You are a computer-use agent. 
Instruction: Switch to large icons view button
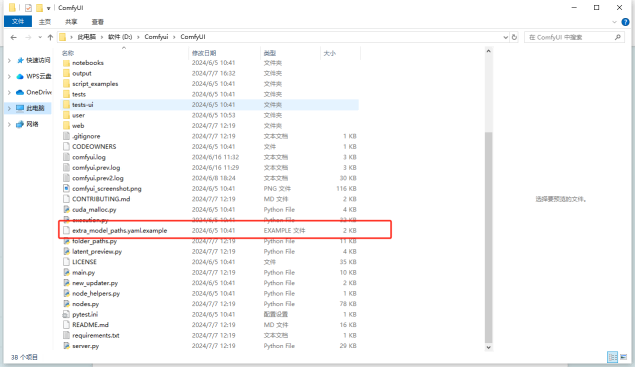(624, 357)
